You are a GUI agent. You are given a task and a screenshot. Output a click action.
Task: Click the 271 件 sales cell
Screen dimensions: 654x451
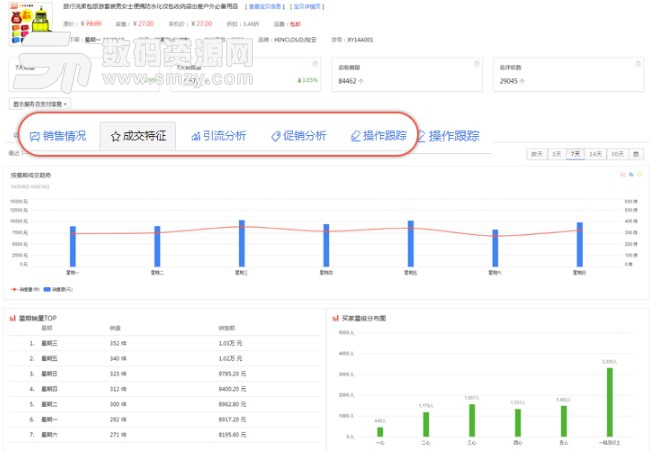118,435
